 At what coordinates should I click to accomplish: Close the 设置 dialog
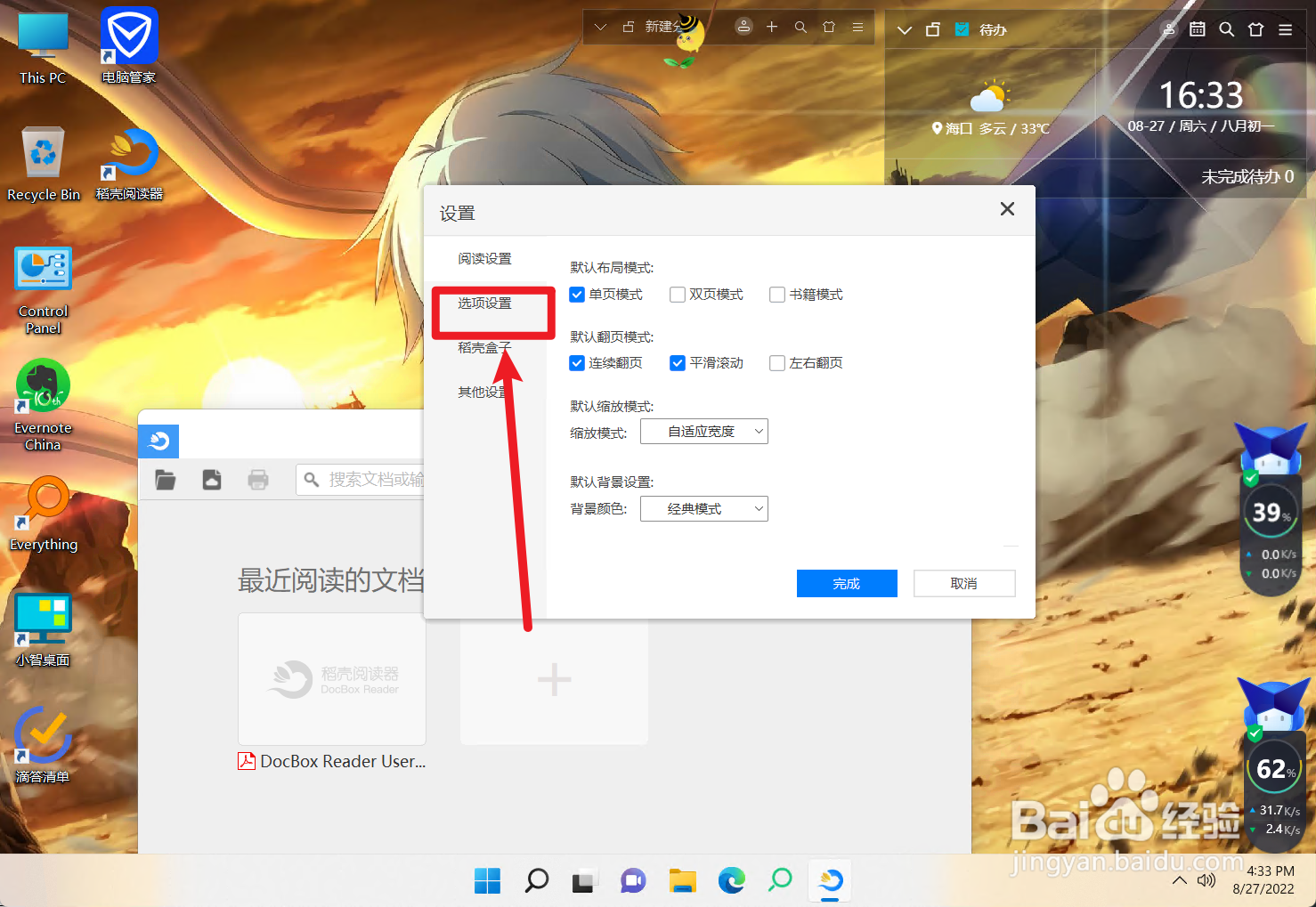point(1007,209)
